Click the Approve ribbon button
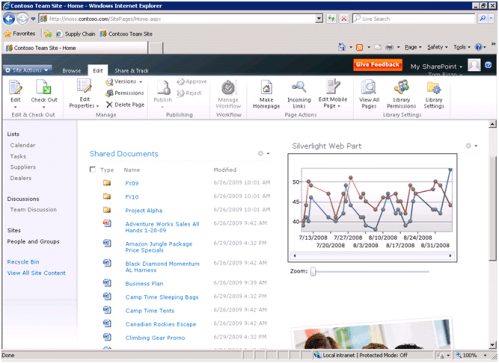 pos(192,82)
